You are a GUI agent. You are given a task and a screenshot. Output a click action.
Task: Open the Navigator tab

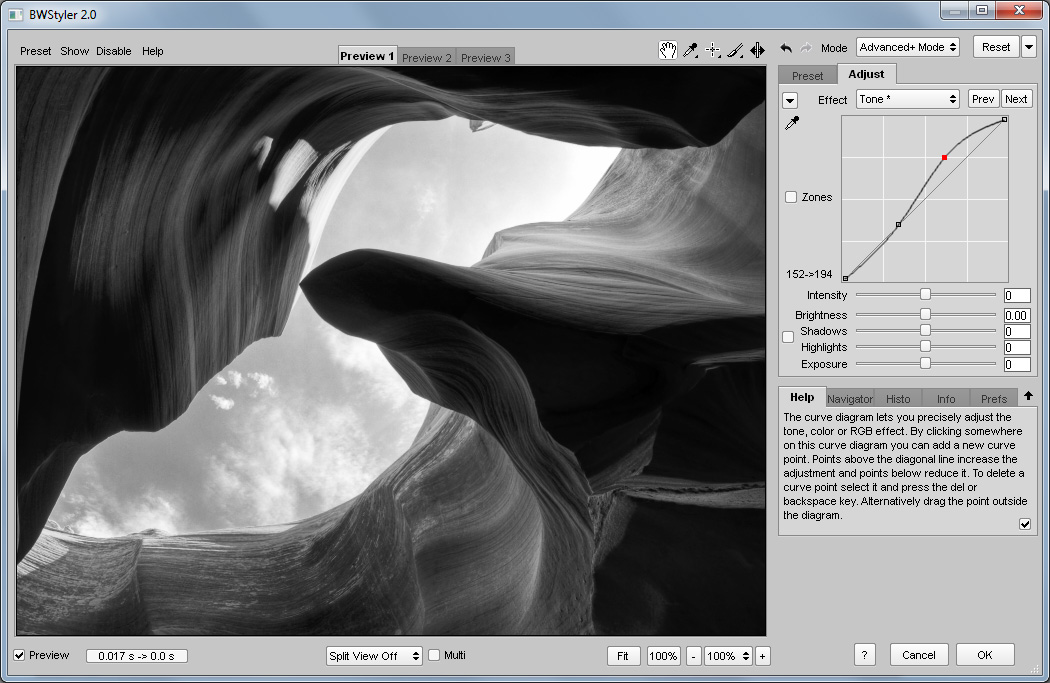point(850,398)
